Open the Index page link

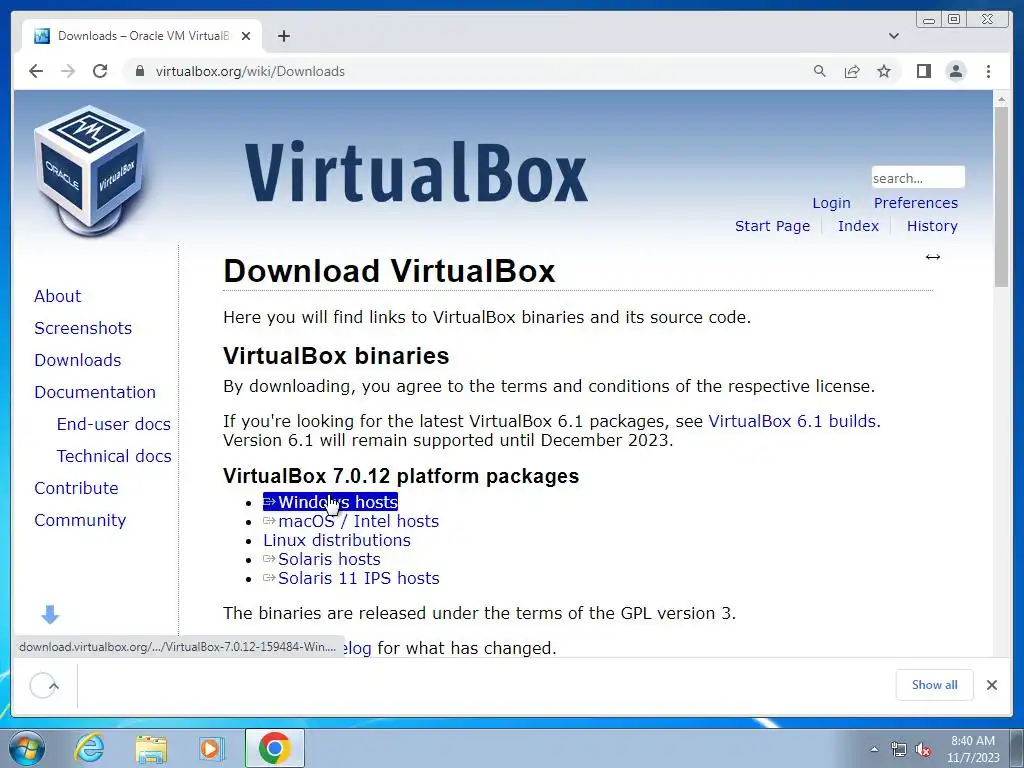tap(858, 226)
